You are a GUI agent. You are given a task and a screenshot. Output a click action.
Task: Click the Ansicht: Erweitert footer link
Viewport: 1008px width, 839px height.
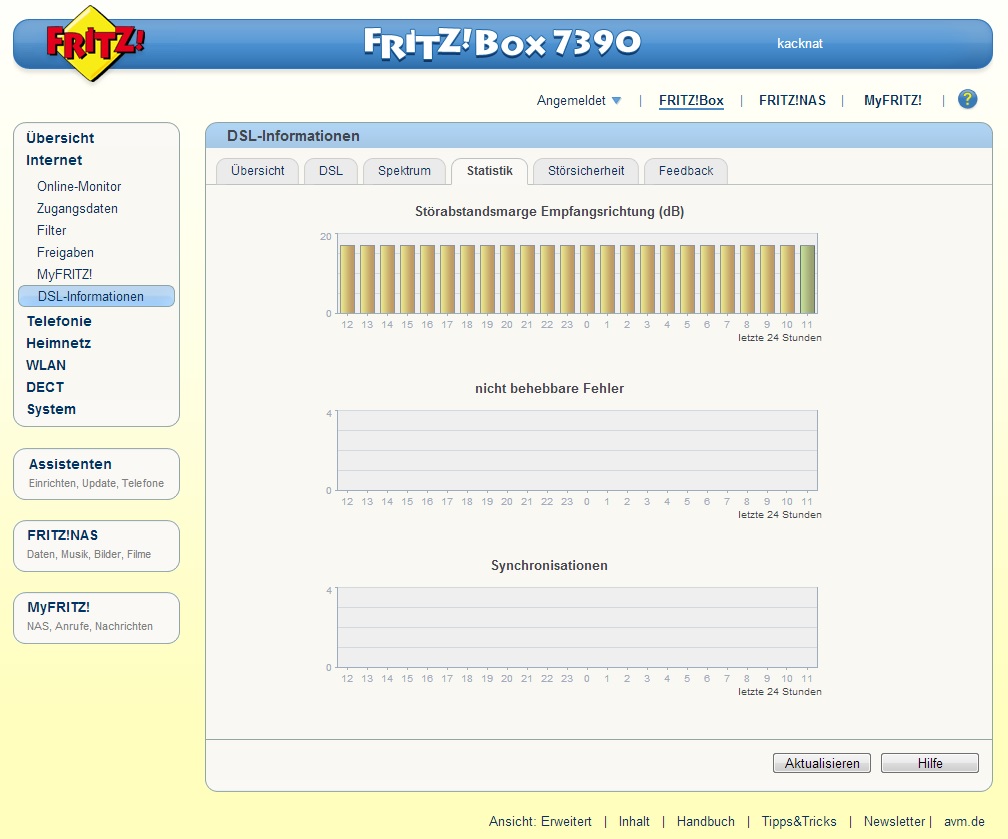point(540,822)
